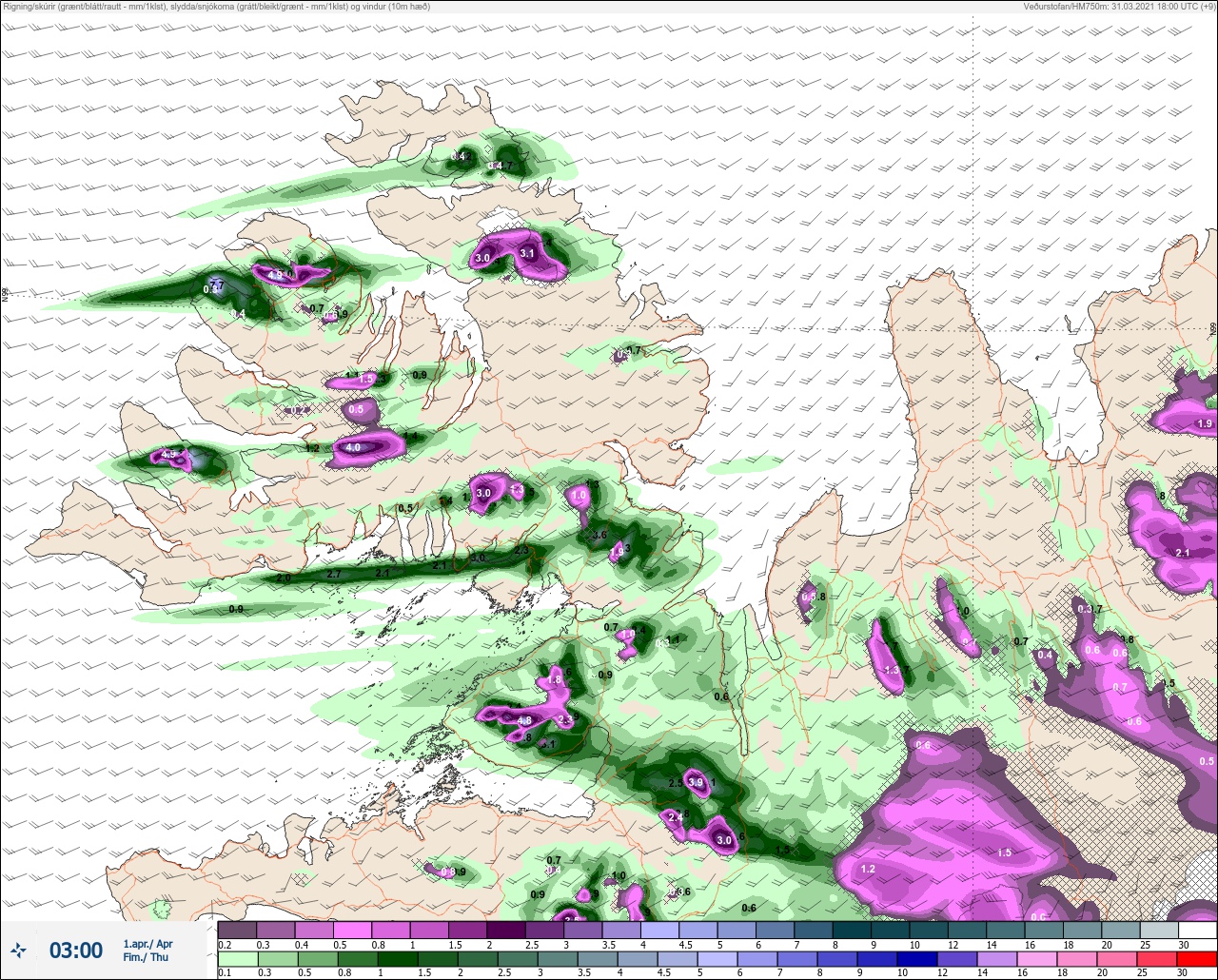
Task: Click the '3.6' rain value on the map
Action: (x=599, y=536)
